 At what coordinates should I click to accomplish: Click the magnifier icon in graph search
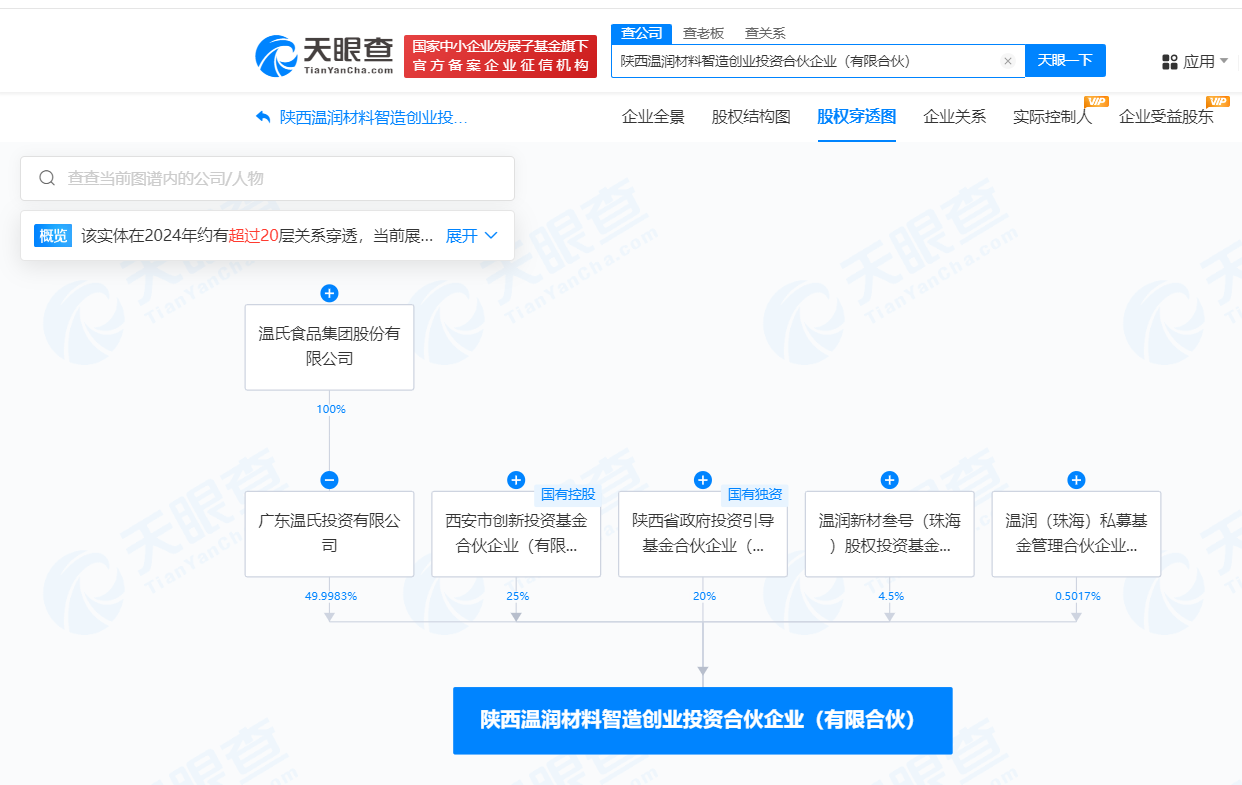[47, 178]
